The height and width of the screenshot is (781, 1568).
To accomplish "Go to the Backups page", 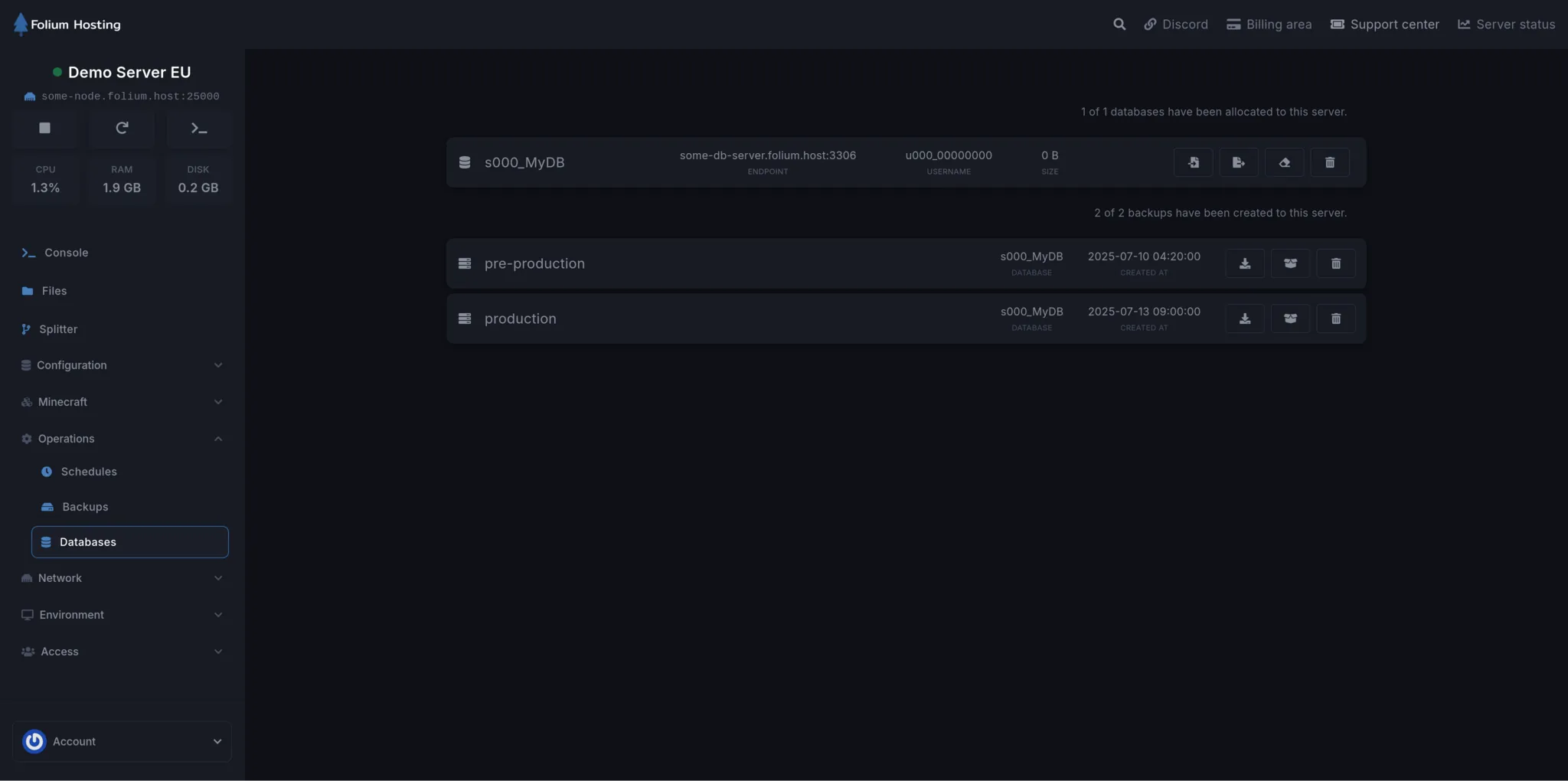I will click(84, 506).
